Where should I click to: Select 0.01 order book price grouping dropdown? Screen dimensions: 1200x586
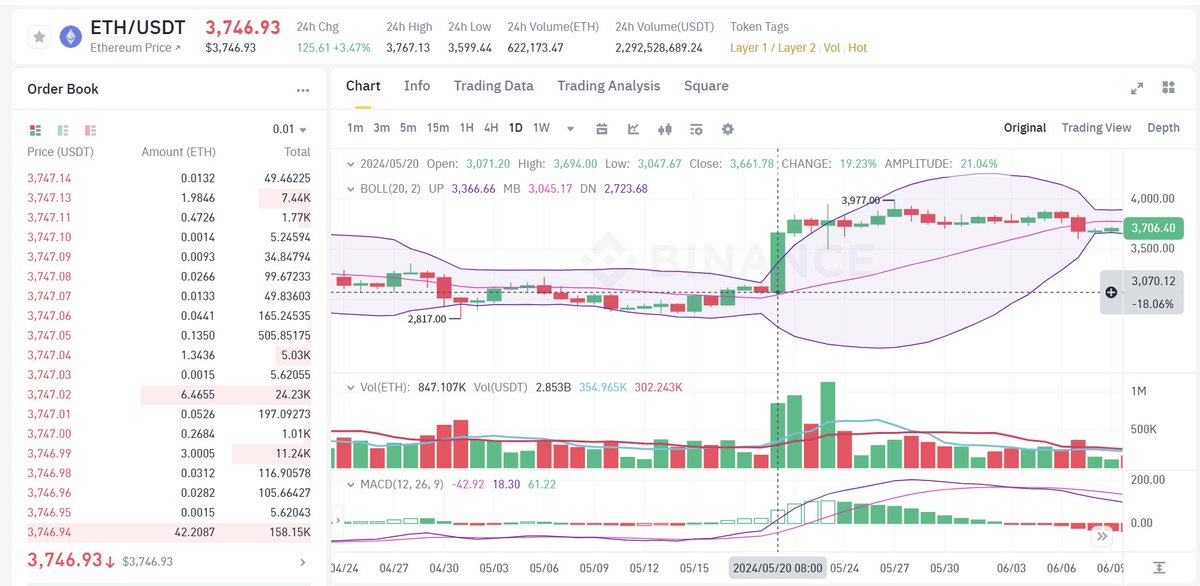(x=290, y=129)
